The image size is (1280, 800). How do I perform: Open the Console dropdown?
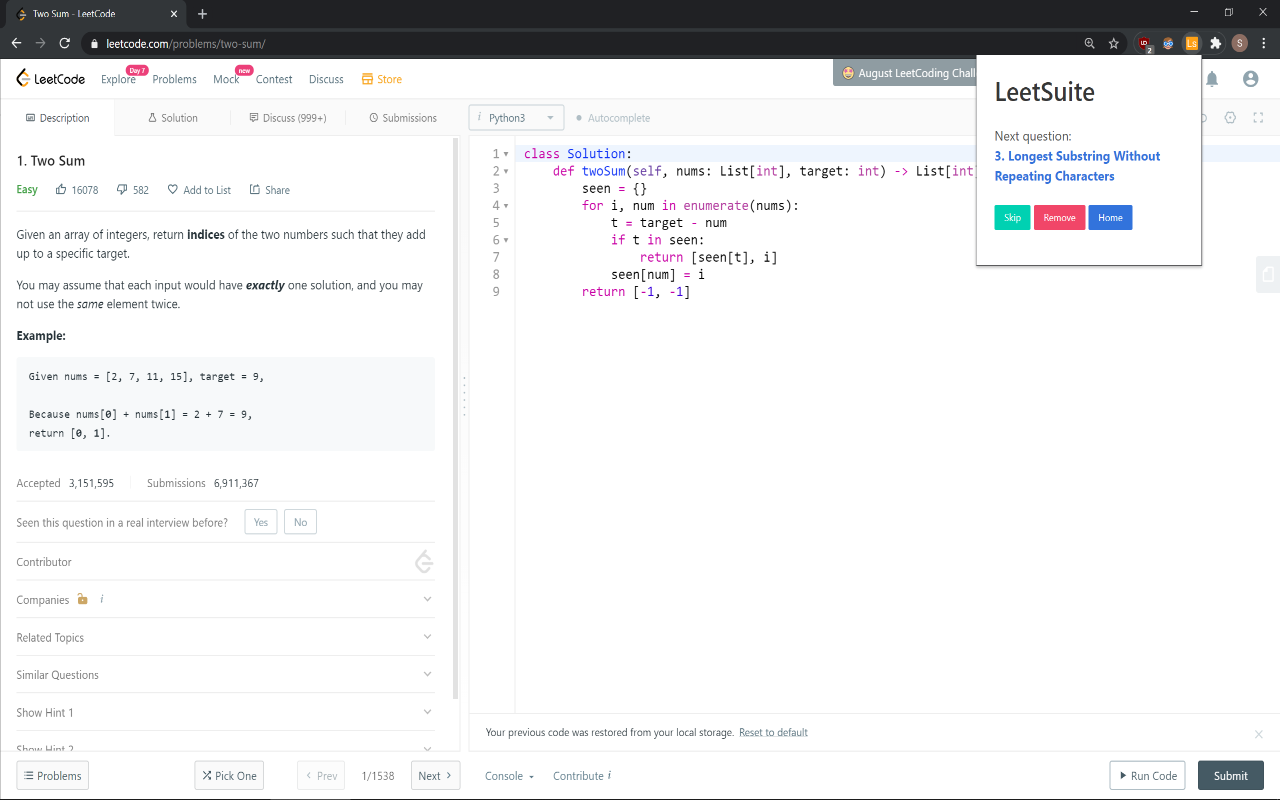(x=509, y=776)
